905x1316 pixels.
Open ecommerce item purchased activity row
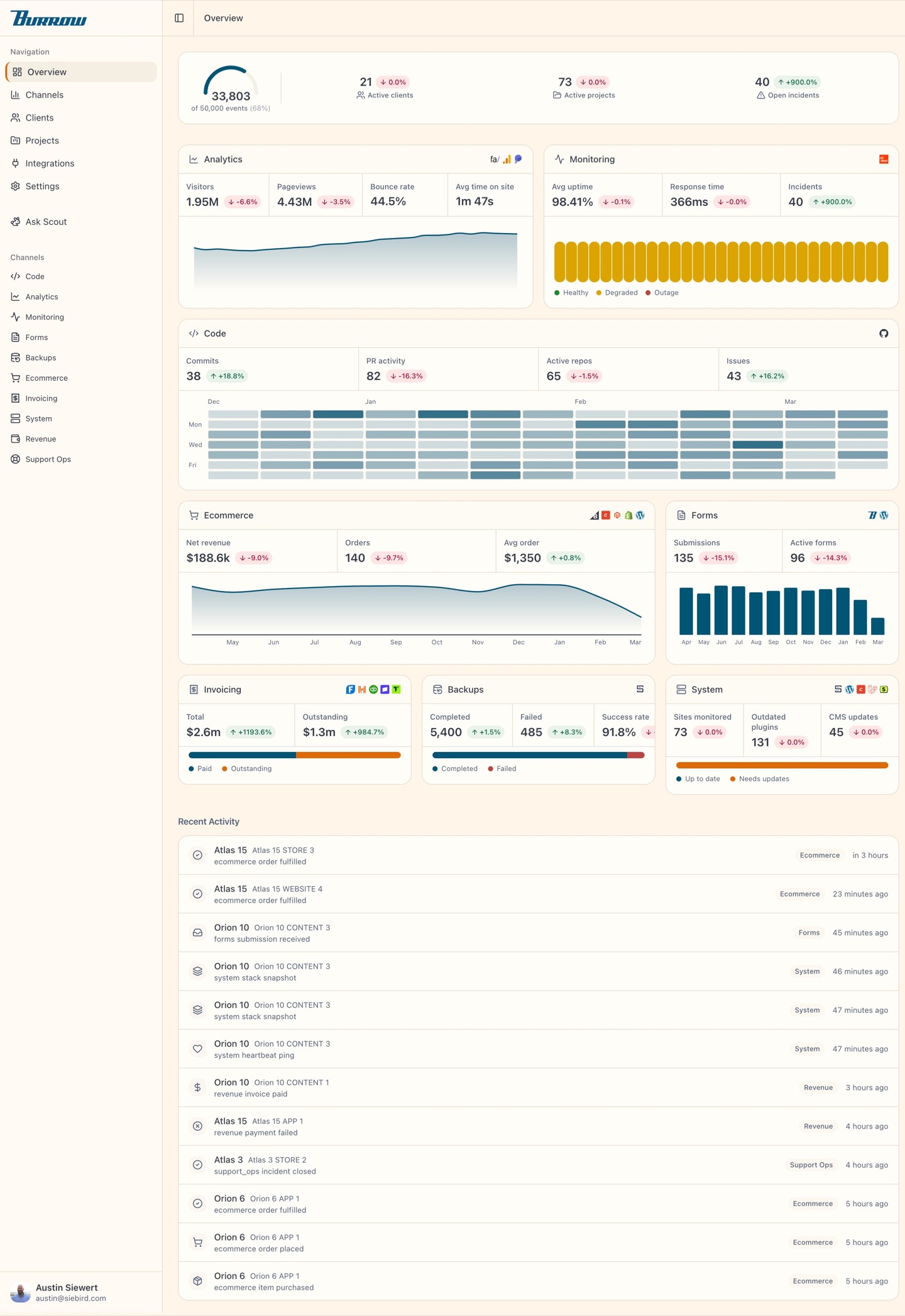[x=539, y=1281]
